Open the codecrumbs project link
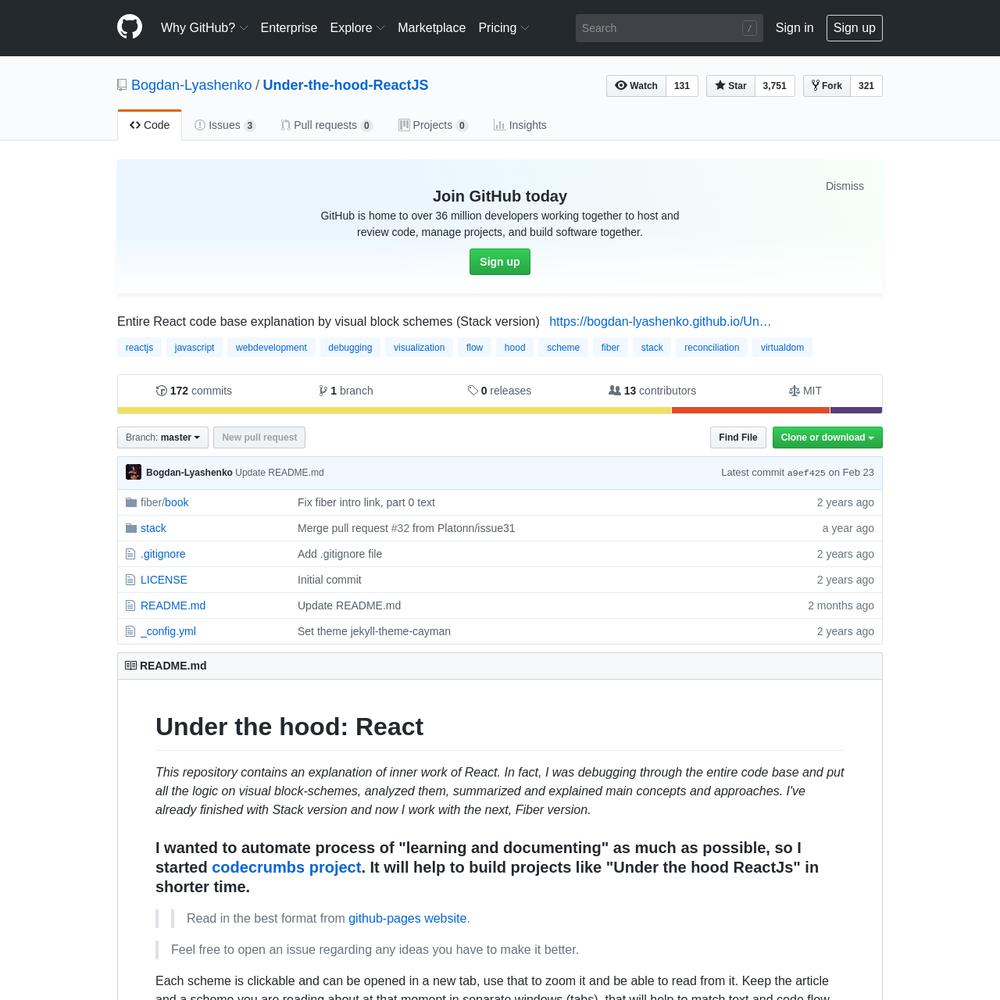 [286, 867]
